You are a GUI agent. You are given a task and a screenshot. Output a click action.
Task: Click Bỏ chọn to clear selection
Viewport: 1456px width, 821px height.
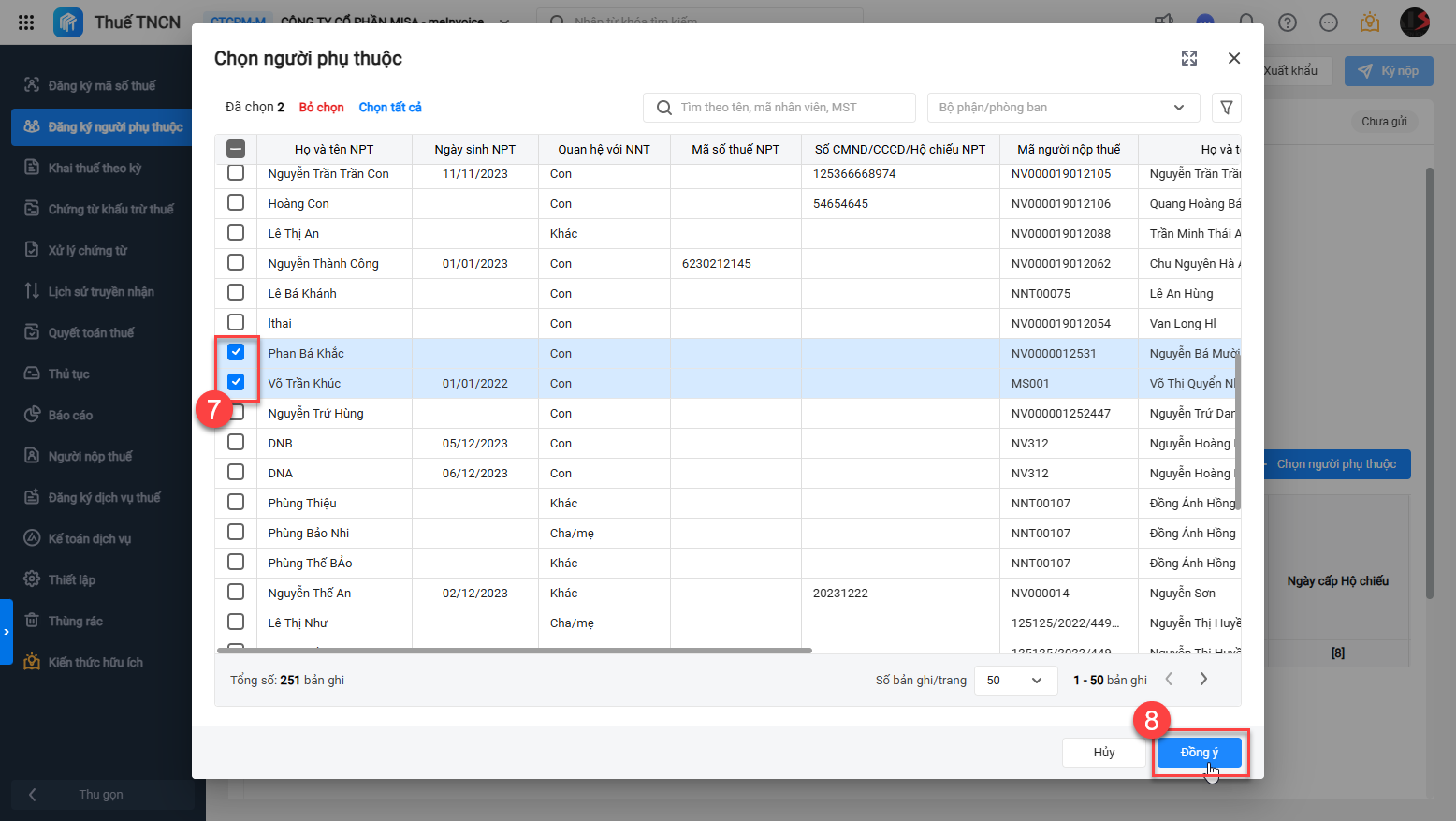[x=322, y=108]
